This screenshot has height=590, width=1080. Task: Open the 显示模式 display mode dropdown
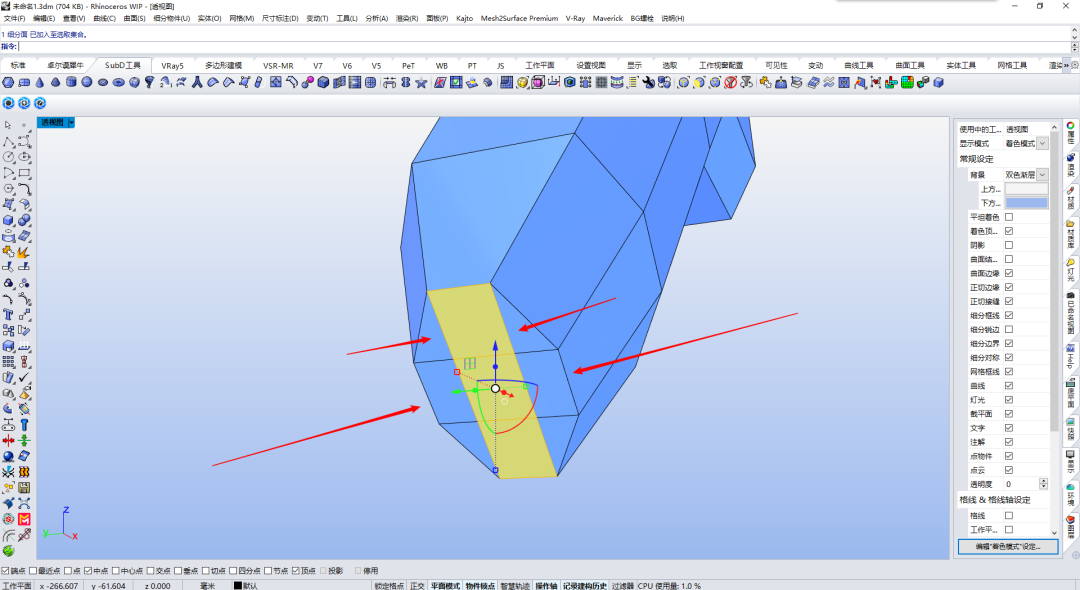pos(1043,143)
